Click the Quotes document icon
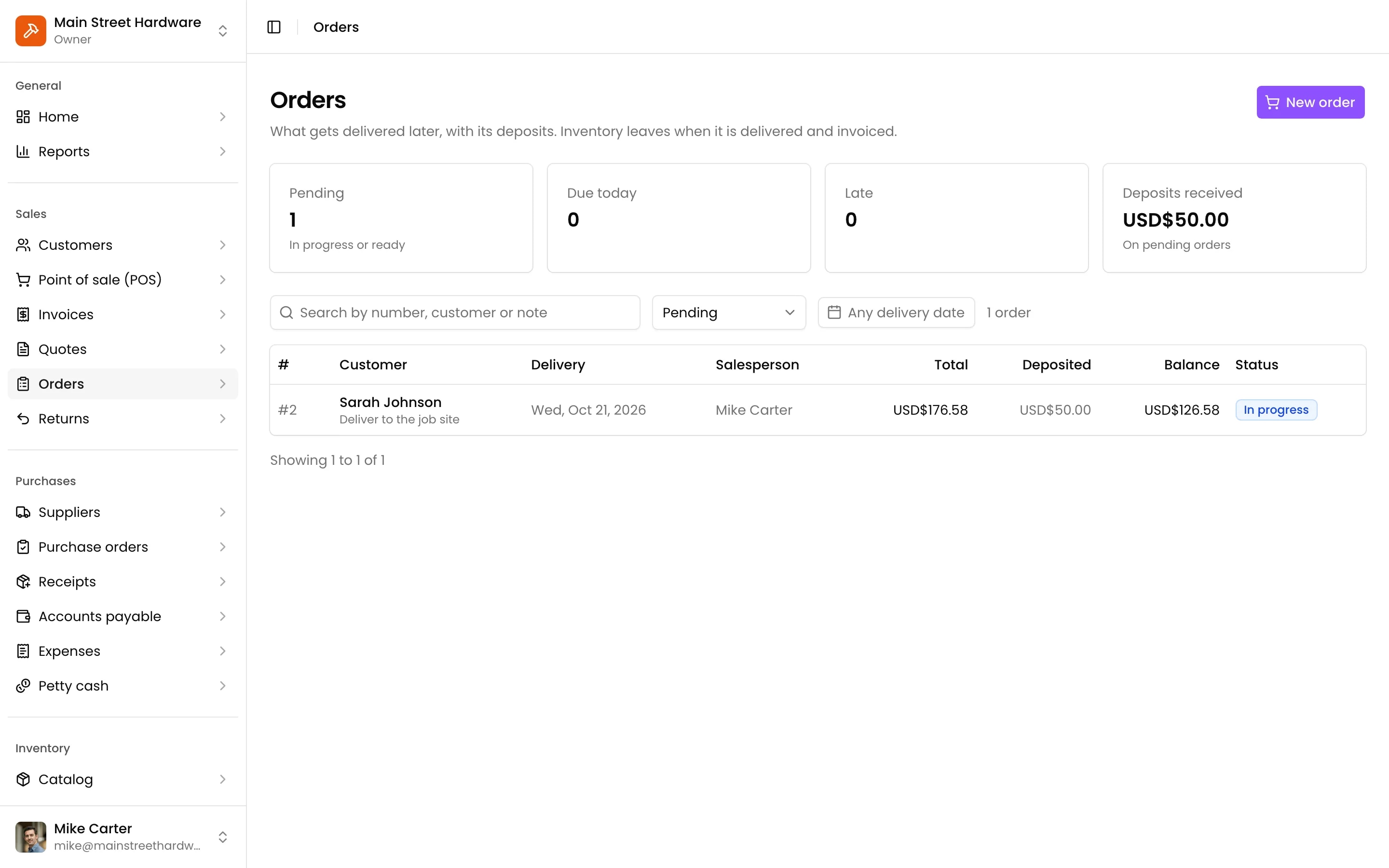 coord(23,349)
